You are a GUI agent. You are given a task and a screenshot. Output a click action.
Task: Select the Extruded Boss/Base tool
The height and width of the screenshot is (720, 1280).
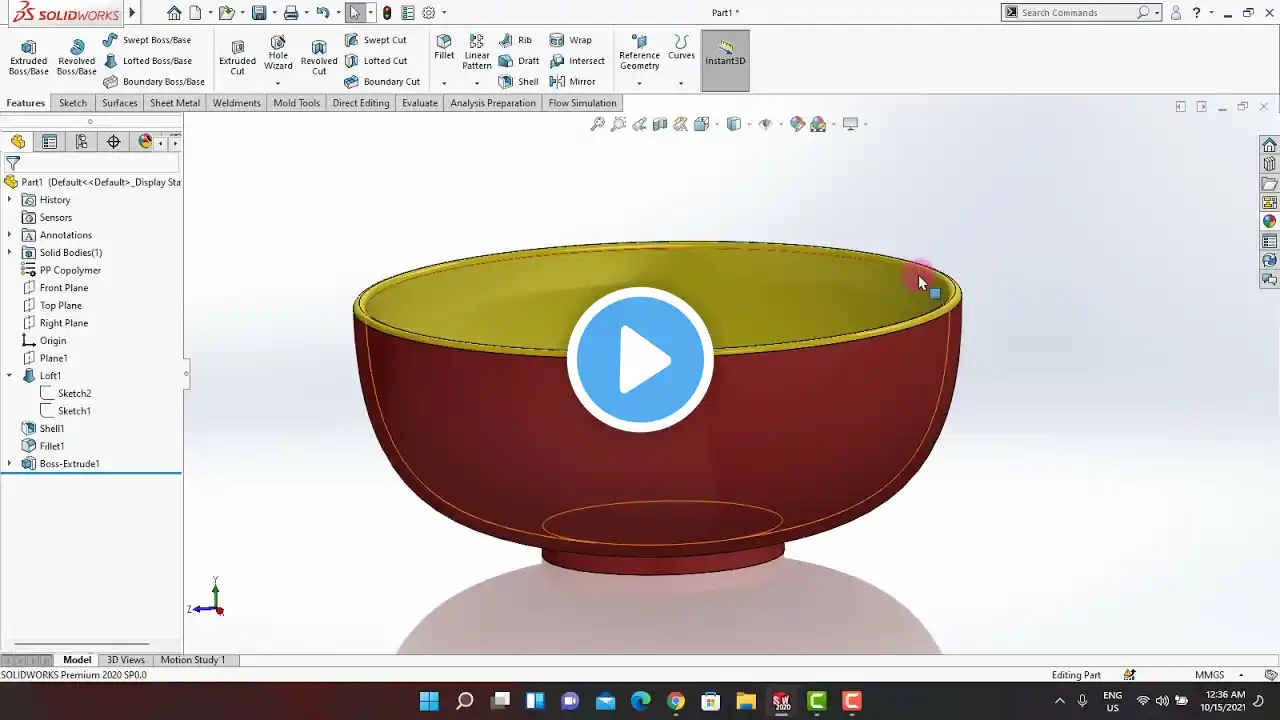(28, 58)
